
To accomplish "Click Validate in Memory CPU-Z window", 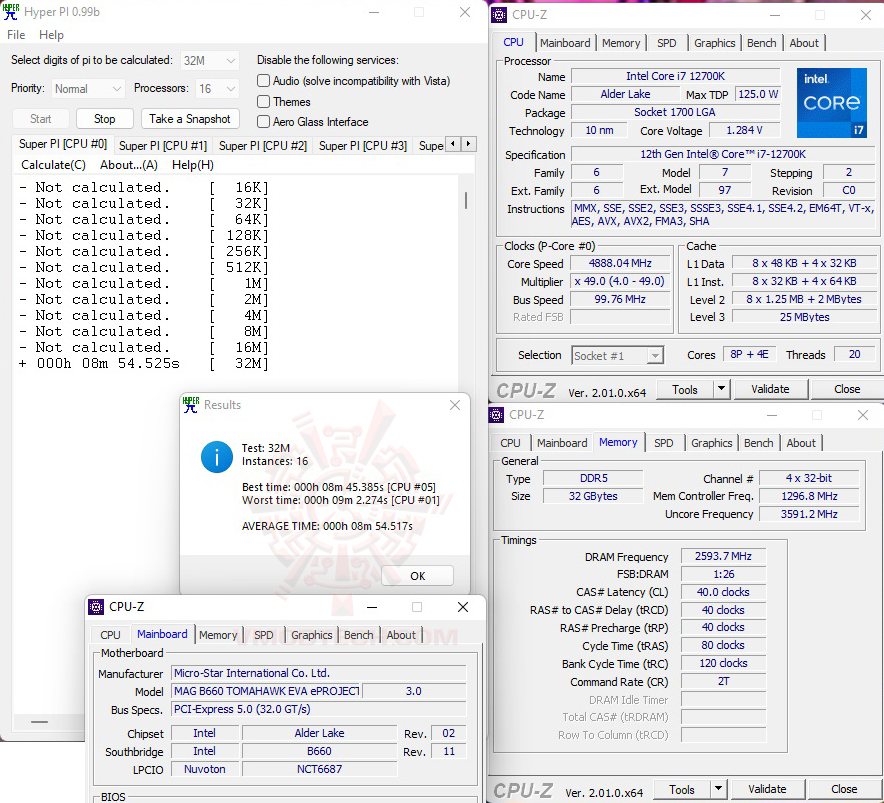I will 767,789.
